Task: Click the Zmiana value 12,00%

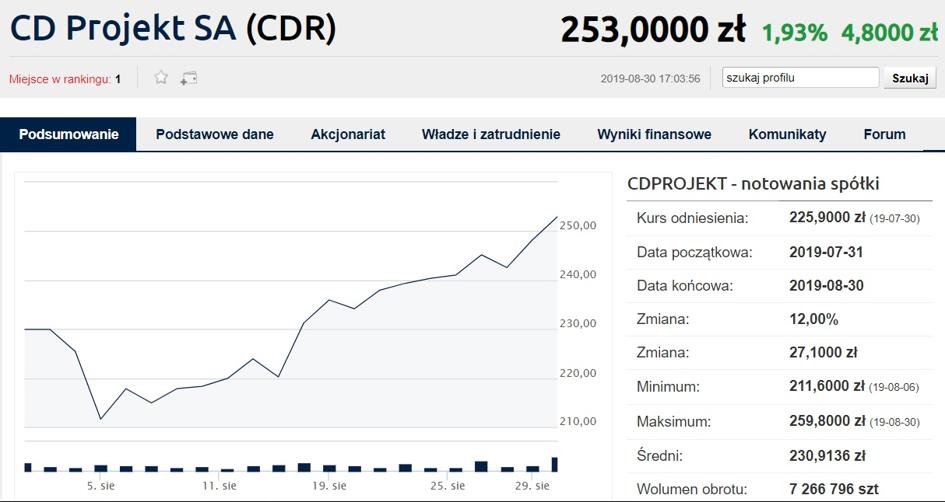Action: (x=814, y=319)
